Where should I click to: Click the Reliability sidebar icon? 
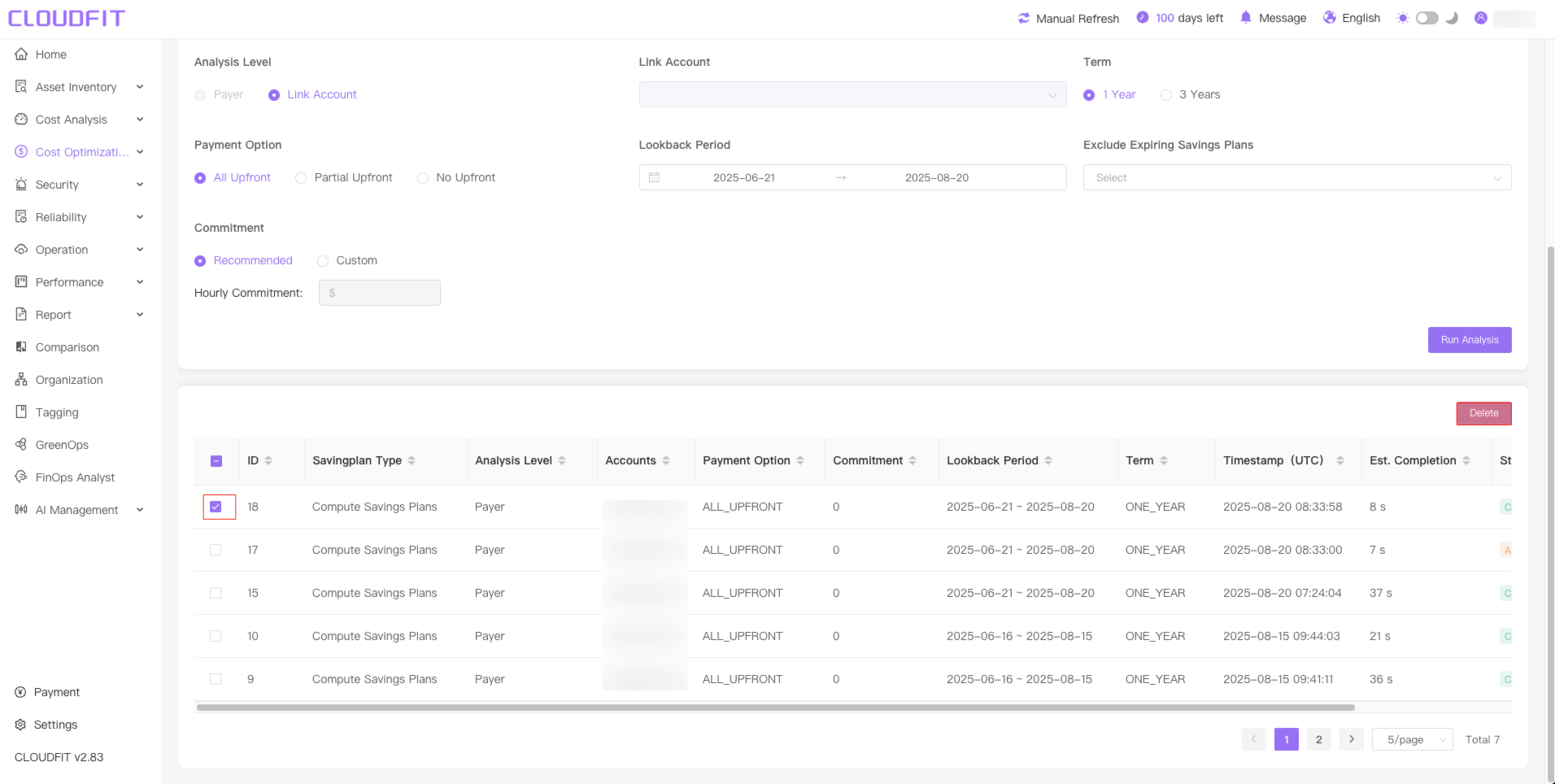click(21, 217)
